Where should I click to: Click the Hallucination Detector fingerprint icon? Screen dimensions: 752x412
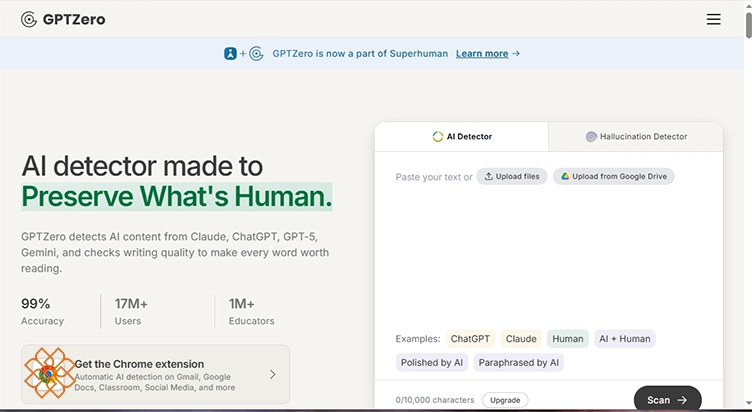[591, 137]
